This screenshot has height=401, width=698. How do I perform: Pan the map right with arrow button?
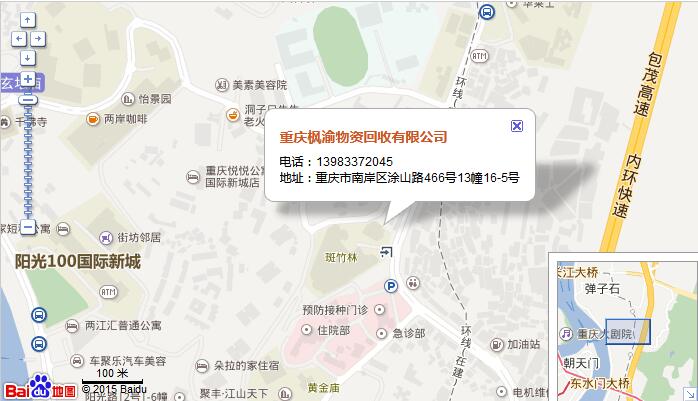[x=37, y=39]
